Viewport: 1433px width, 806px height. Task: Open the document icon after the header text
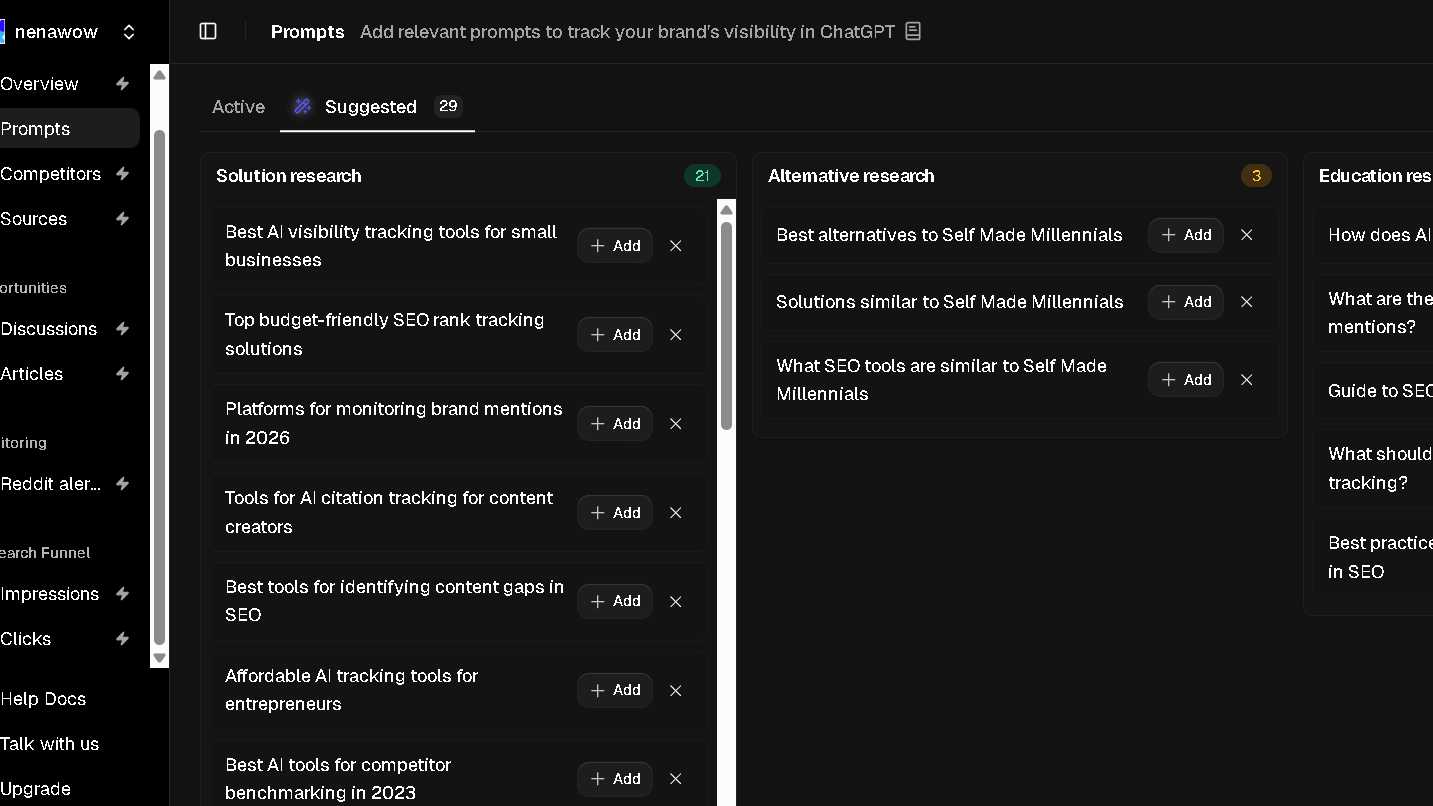click(x=912, y=31)
